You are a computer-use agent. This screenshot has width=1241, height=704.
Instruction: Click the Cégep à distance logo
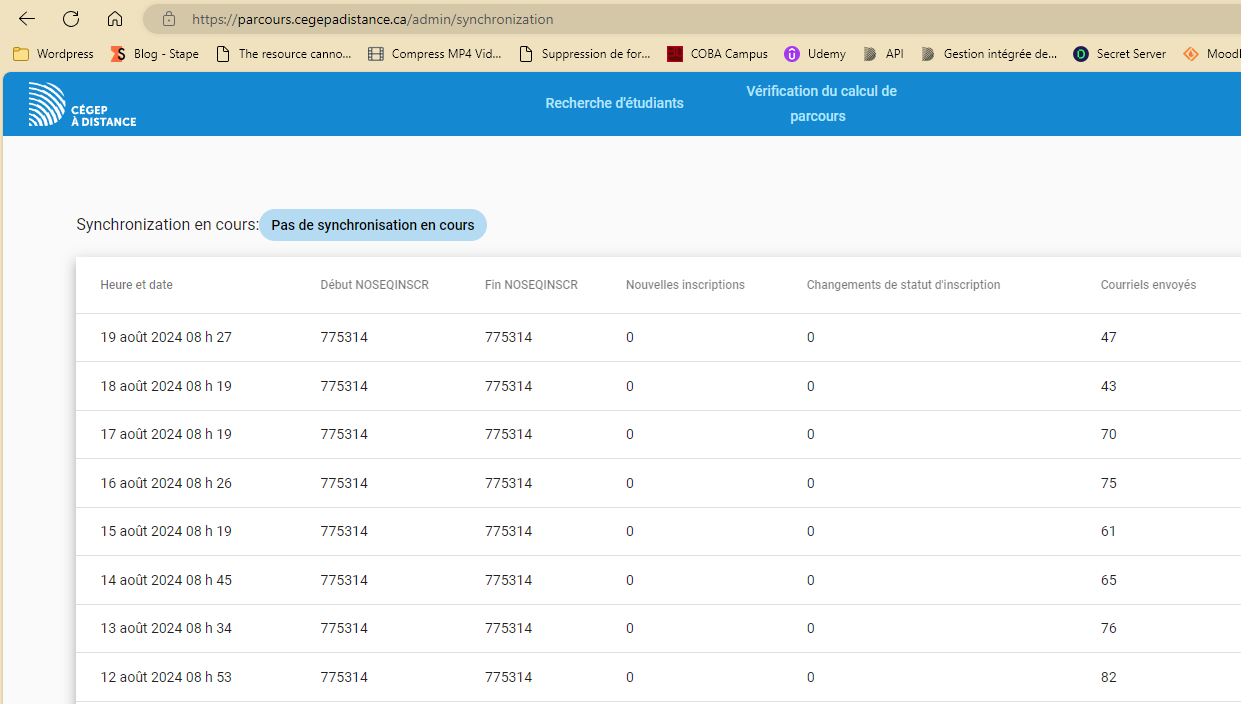click(x=82, y=104)
